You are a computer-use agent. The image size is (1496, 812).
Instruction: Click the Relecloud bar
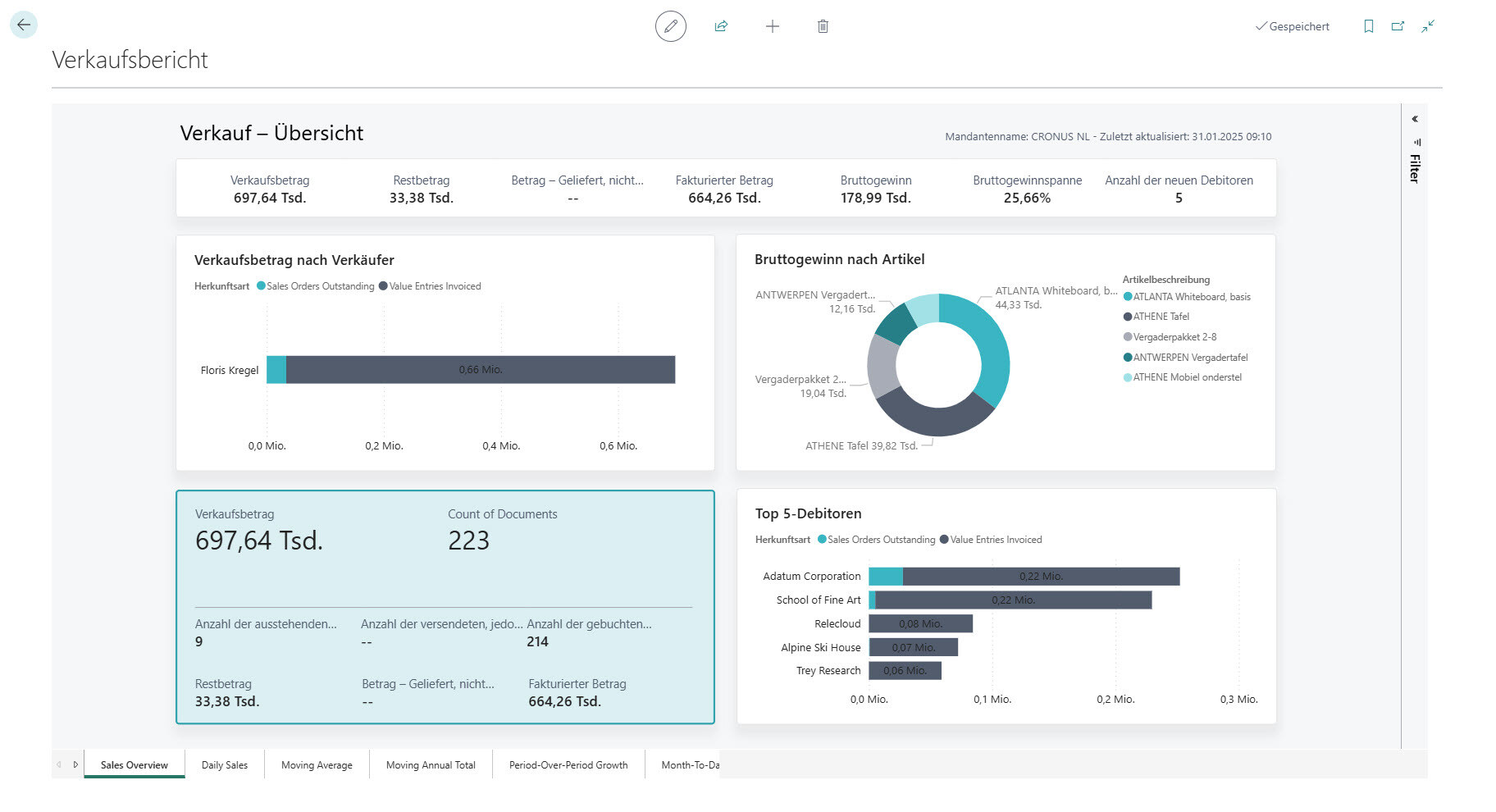pos(920,624)
